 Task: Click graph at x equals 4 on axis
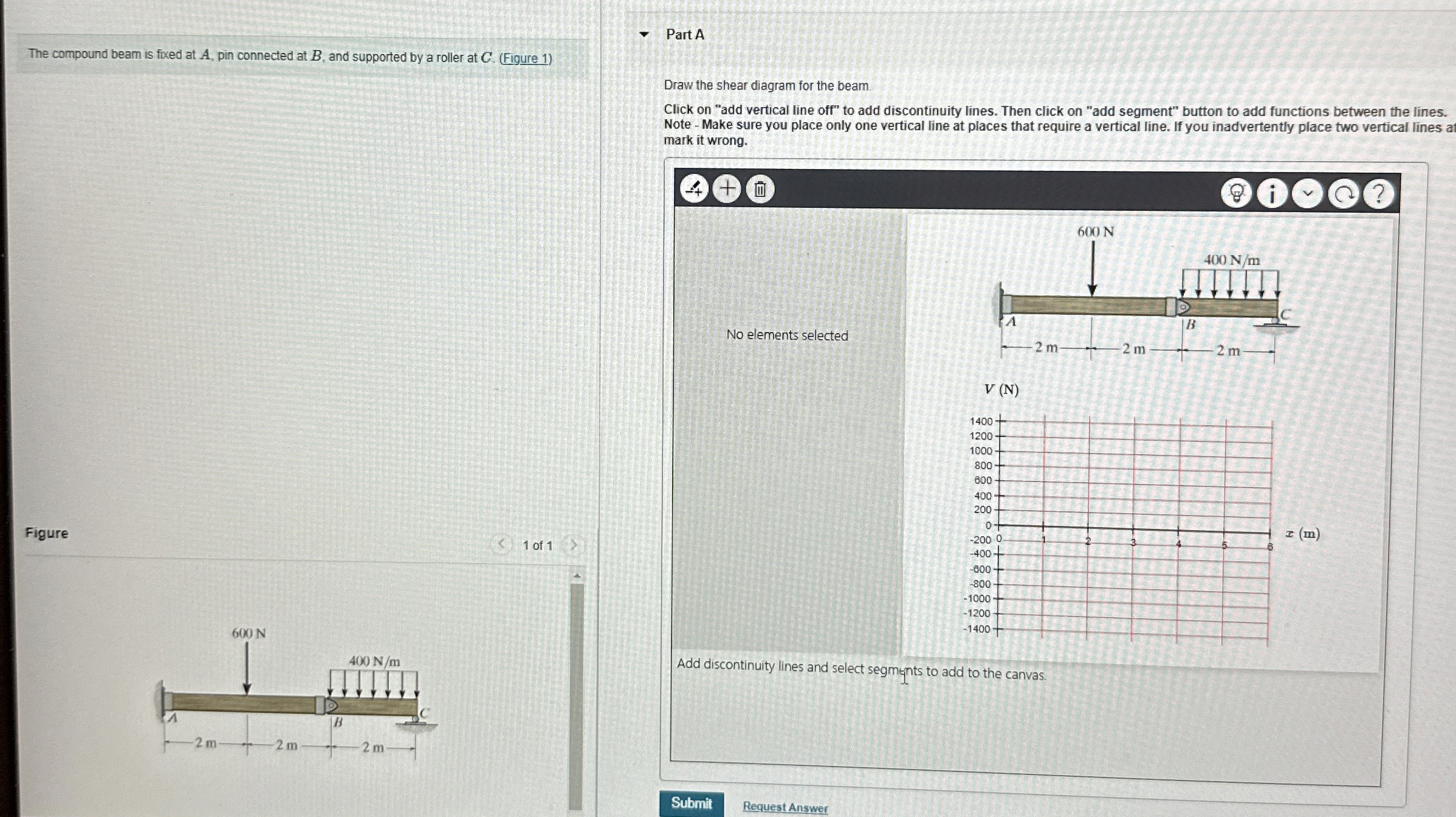[x=1178, y=529]
